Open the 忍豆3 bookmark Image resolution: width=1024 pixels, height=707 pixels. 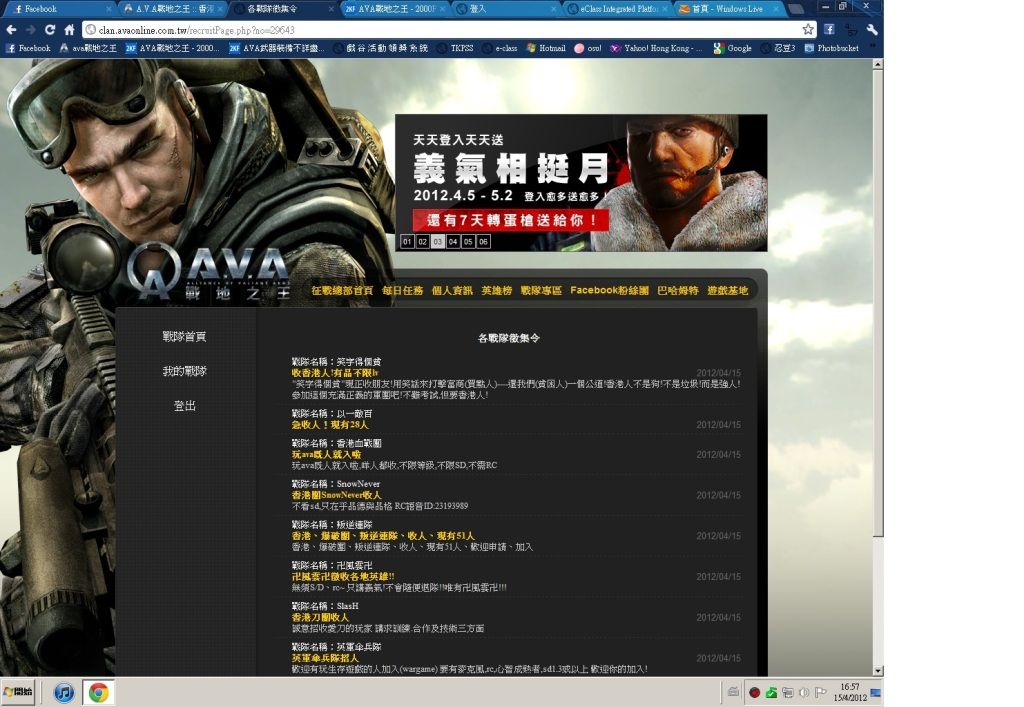[x=778, y=48]
